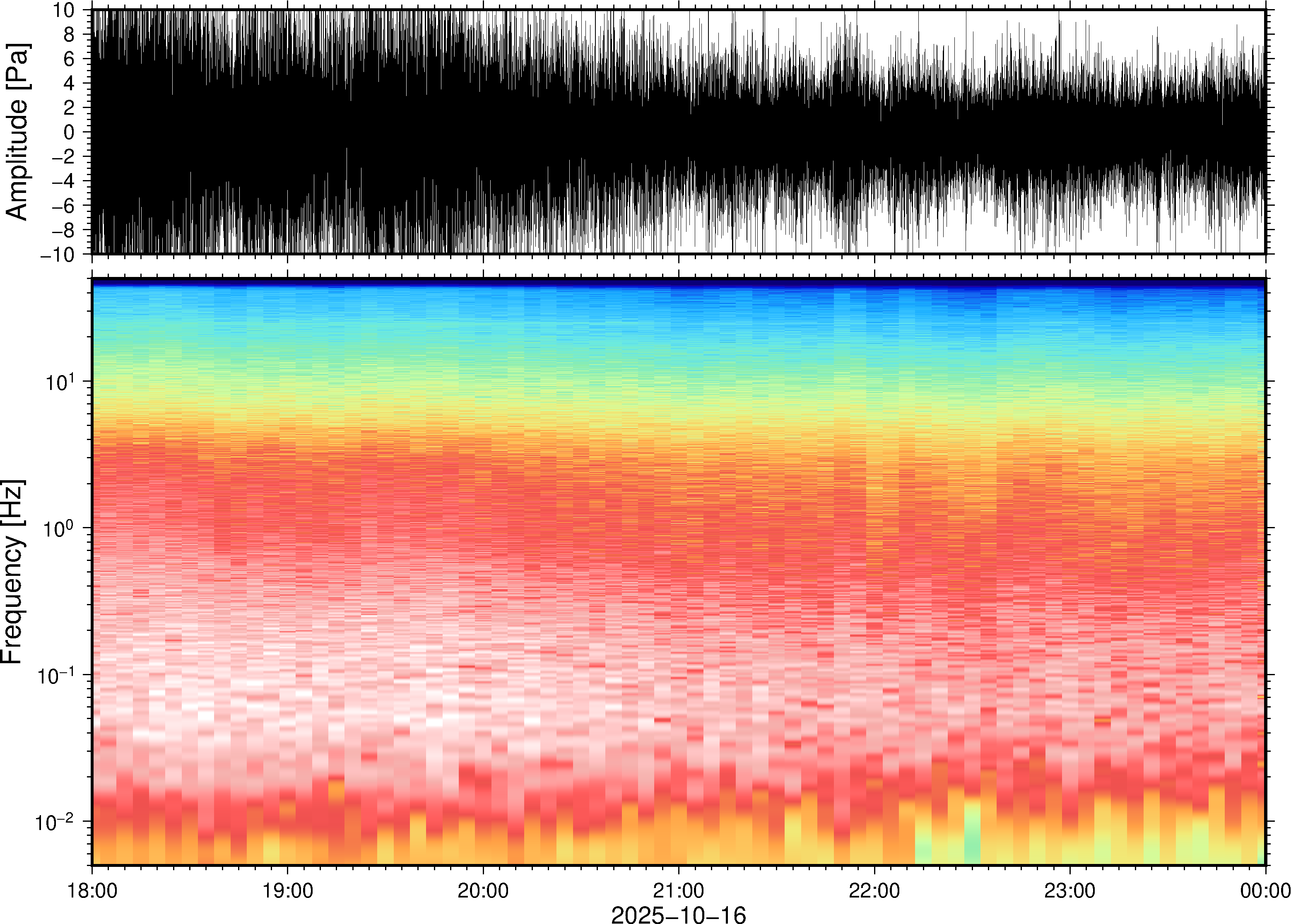Click the 20:00 time axis label

point(483,890)
